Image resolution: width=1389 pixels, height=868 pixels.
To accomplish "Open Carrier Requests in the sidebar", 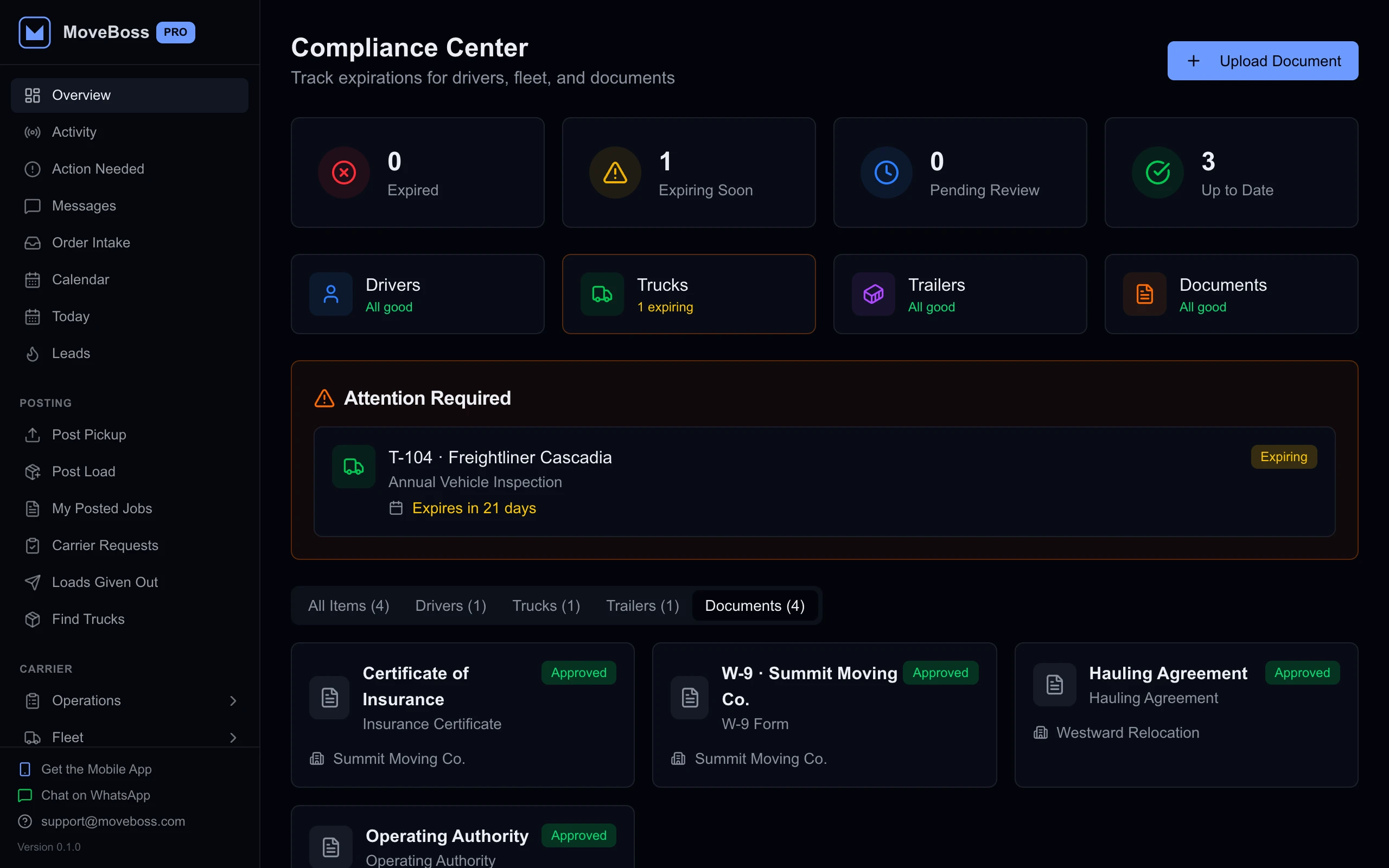I will 129,545.
